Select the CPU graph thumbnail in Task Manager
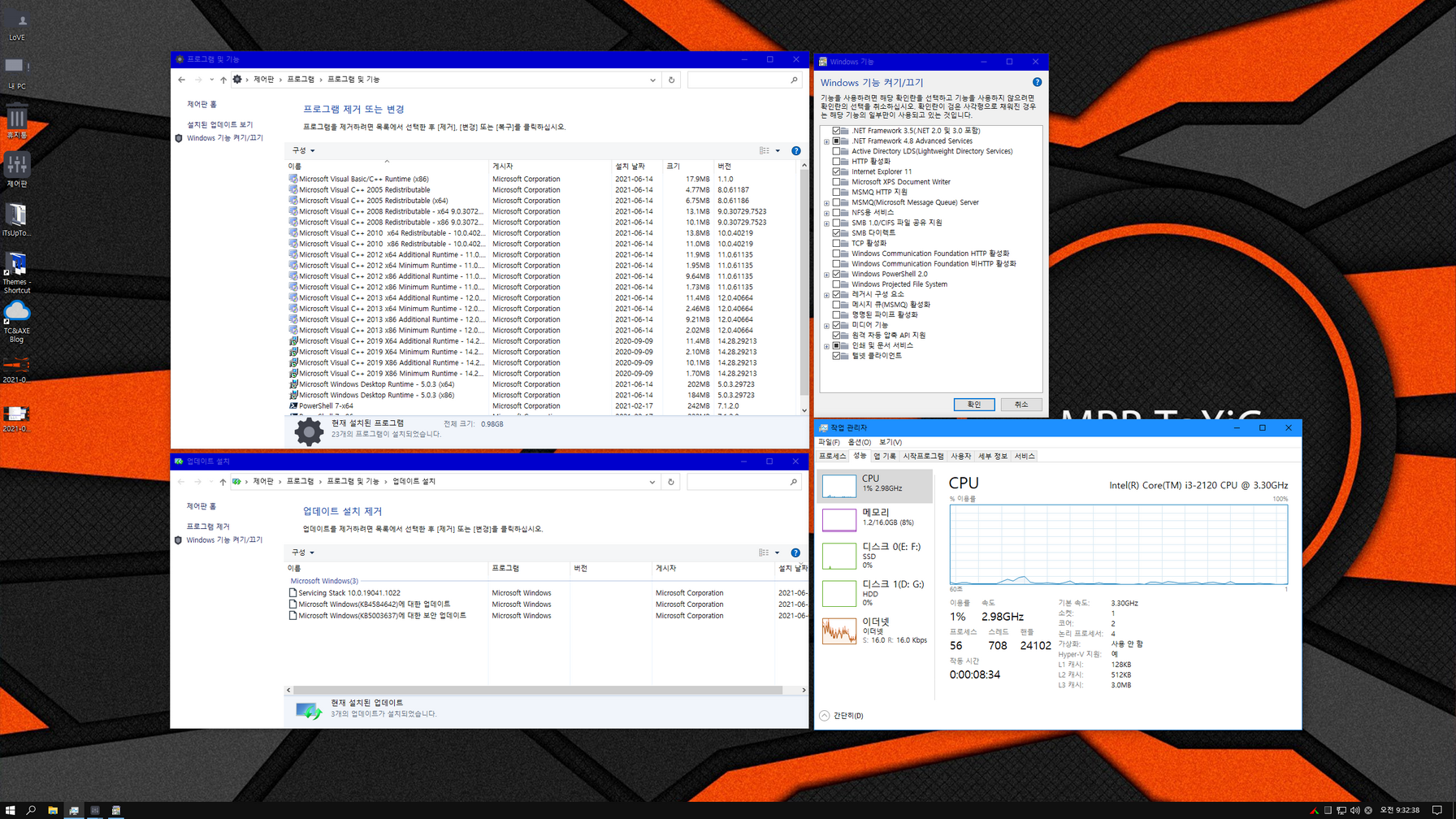The height and width of the screenshot is (819, 1456). click(839, 486)
